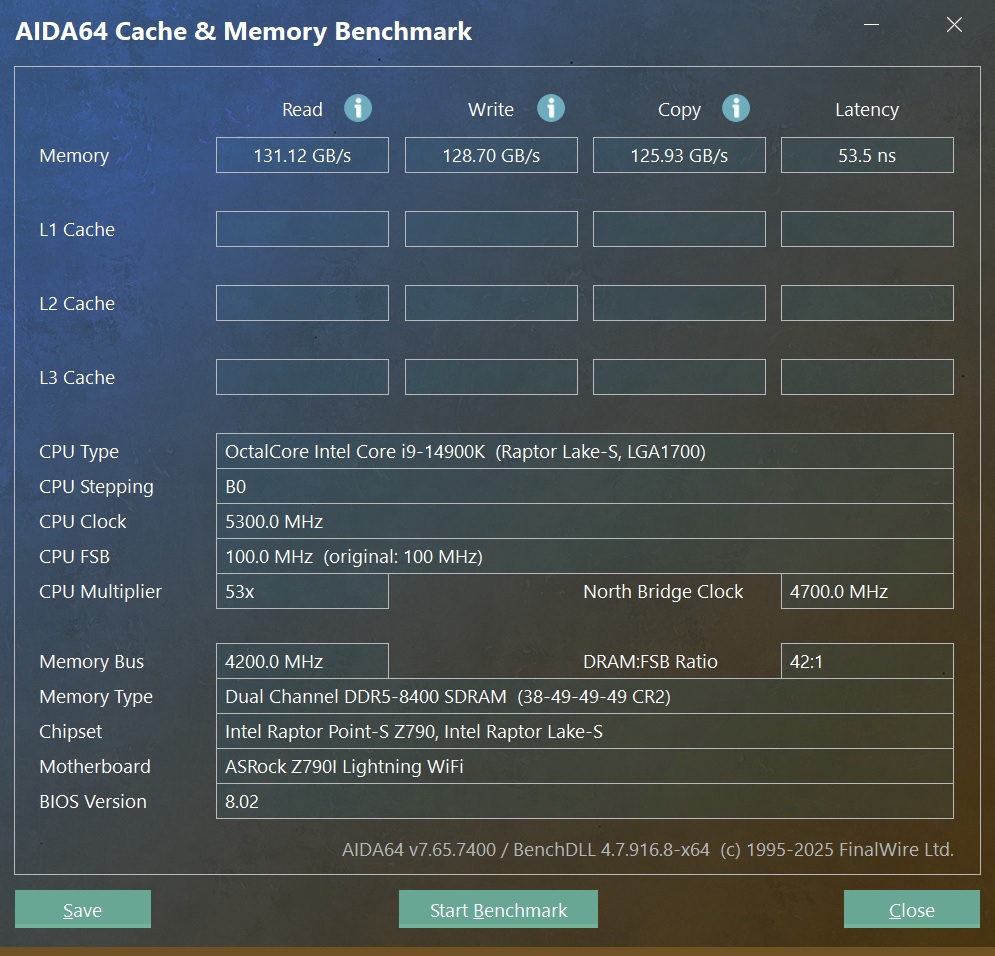This screenshot has height=956, width=995.
Task: Click the Copy column header label
Action: coord(679,110)
